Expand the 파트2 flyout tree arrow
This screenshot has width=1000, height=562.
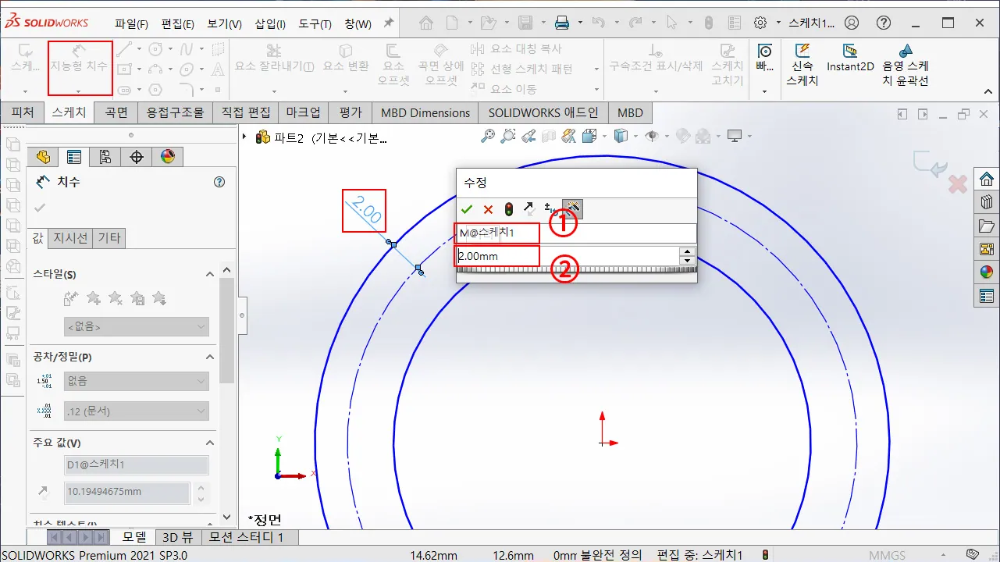pos(244,137)
